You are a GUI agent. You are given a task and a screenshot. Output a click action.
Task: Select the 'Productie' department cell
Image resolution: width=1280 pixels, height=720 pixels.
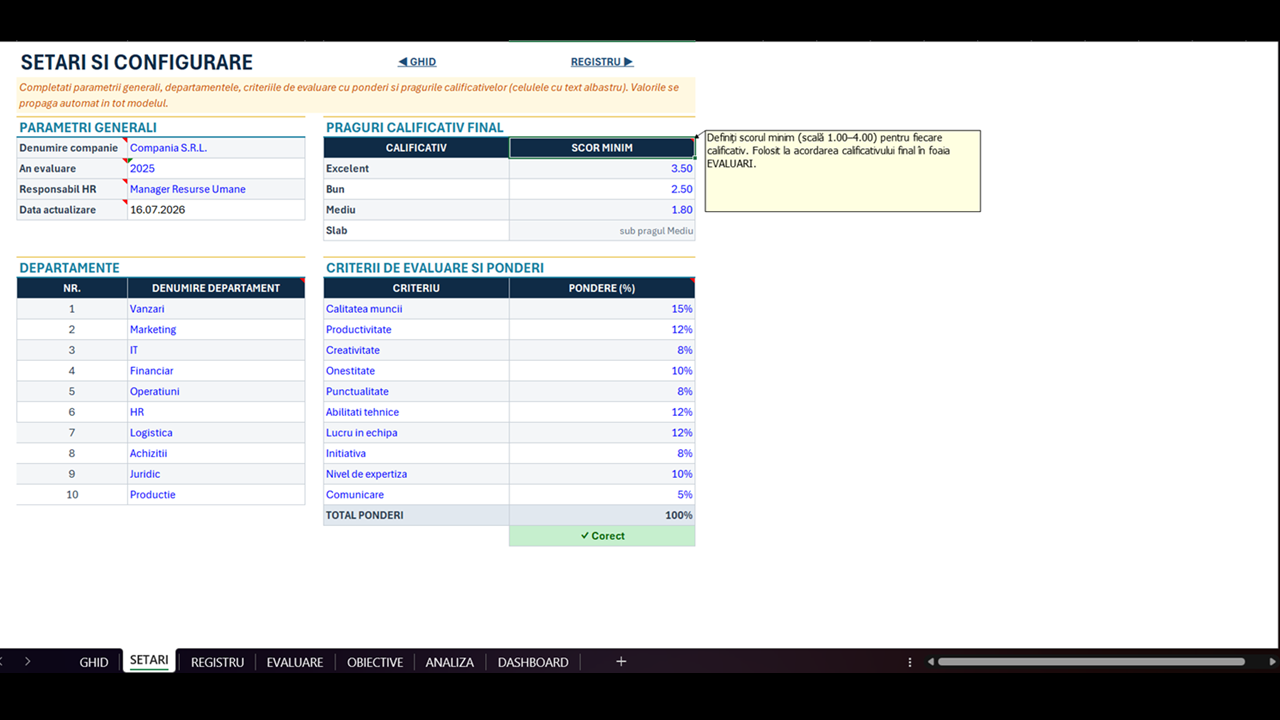216,495
